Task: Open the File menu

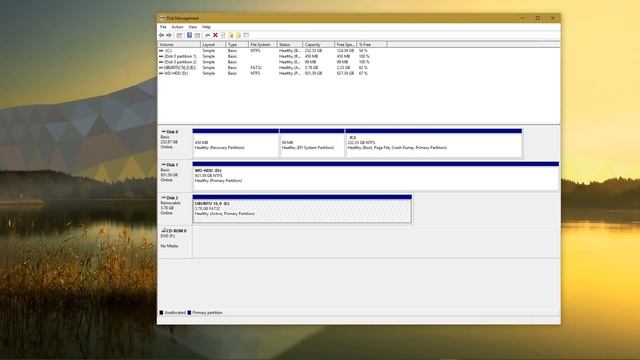Action: click(163, 27)
